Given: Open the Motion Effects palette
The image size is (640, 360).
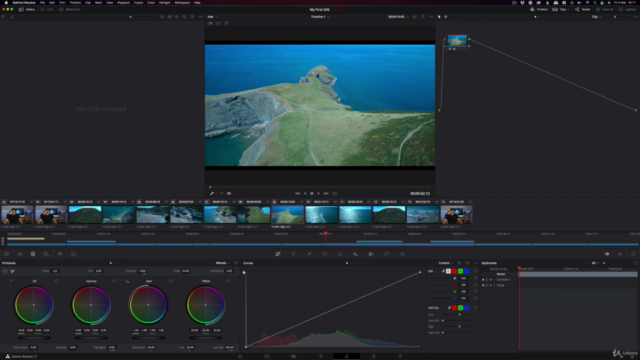Looking at the screenshot, I should [73, 254].
